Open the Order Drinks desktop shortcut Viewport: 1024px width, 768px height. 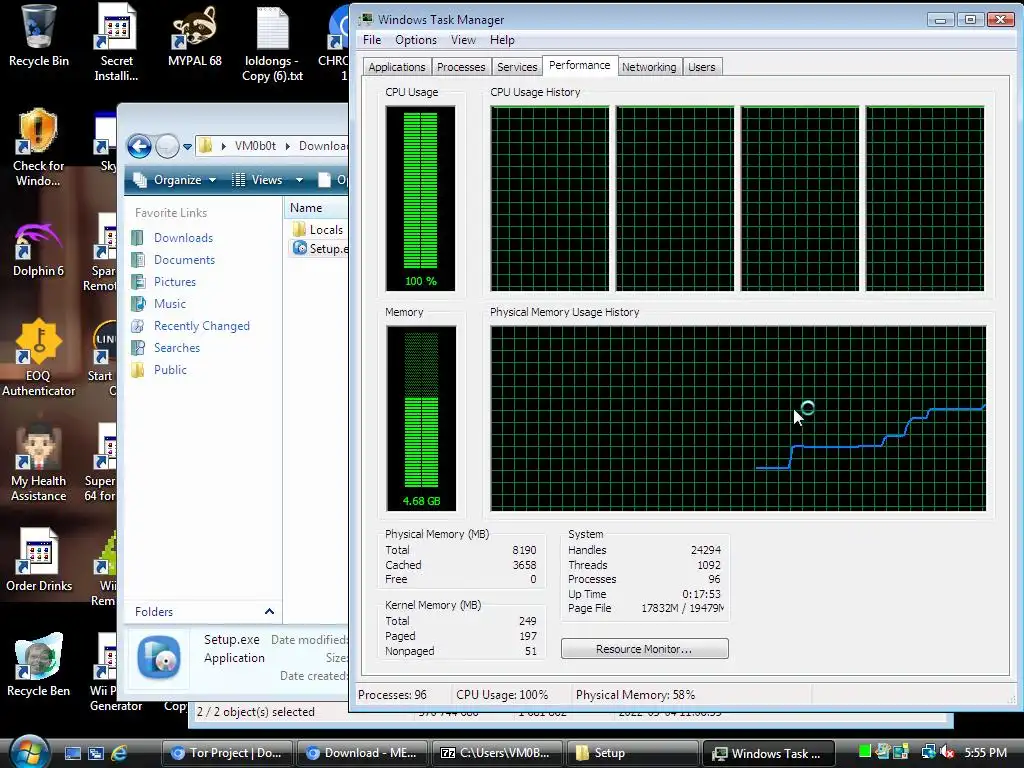(x=39, y=560)
